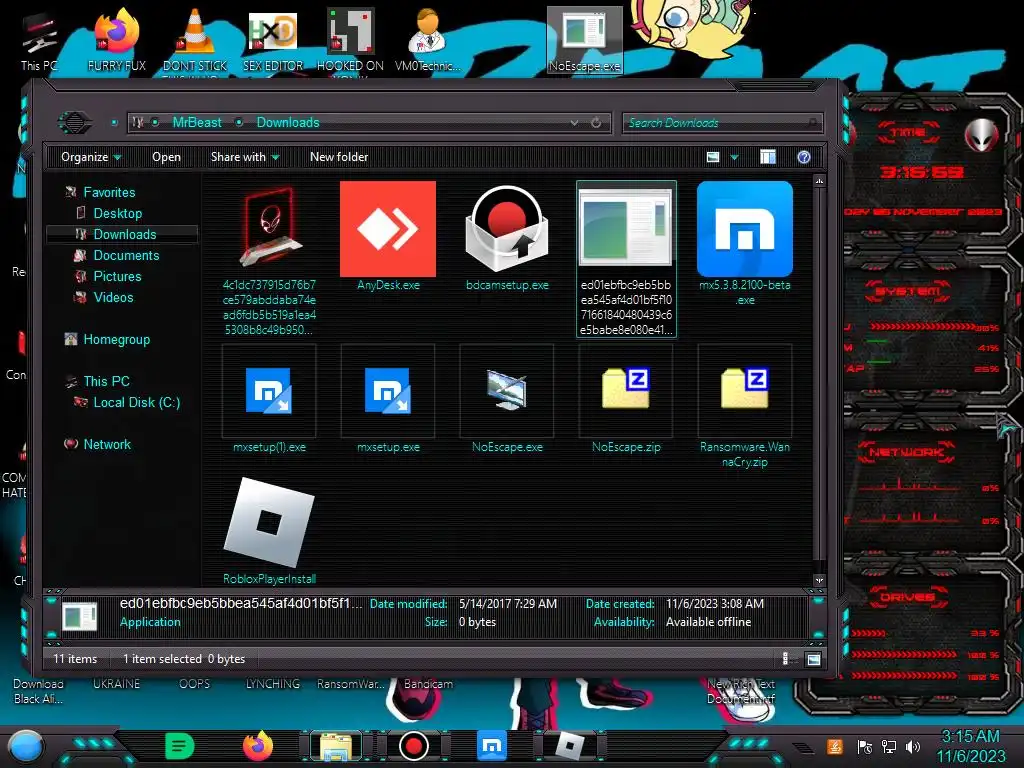Viewport: 1024px width, 768px height.
Task: Click the Start orb button
Action: pos(25,746)
